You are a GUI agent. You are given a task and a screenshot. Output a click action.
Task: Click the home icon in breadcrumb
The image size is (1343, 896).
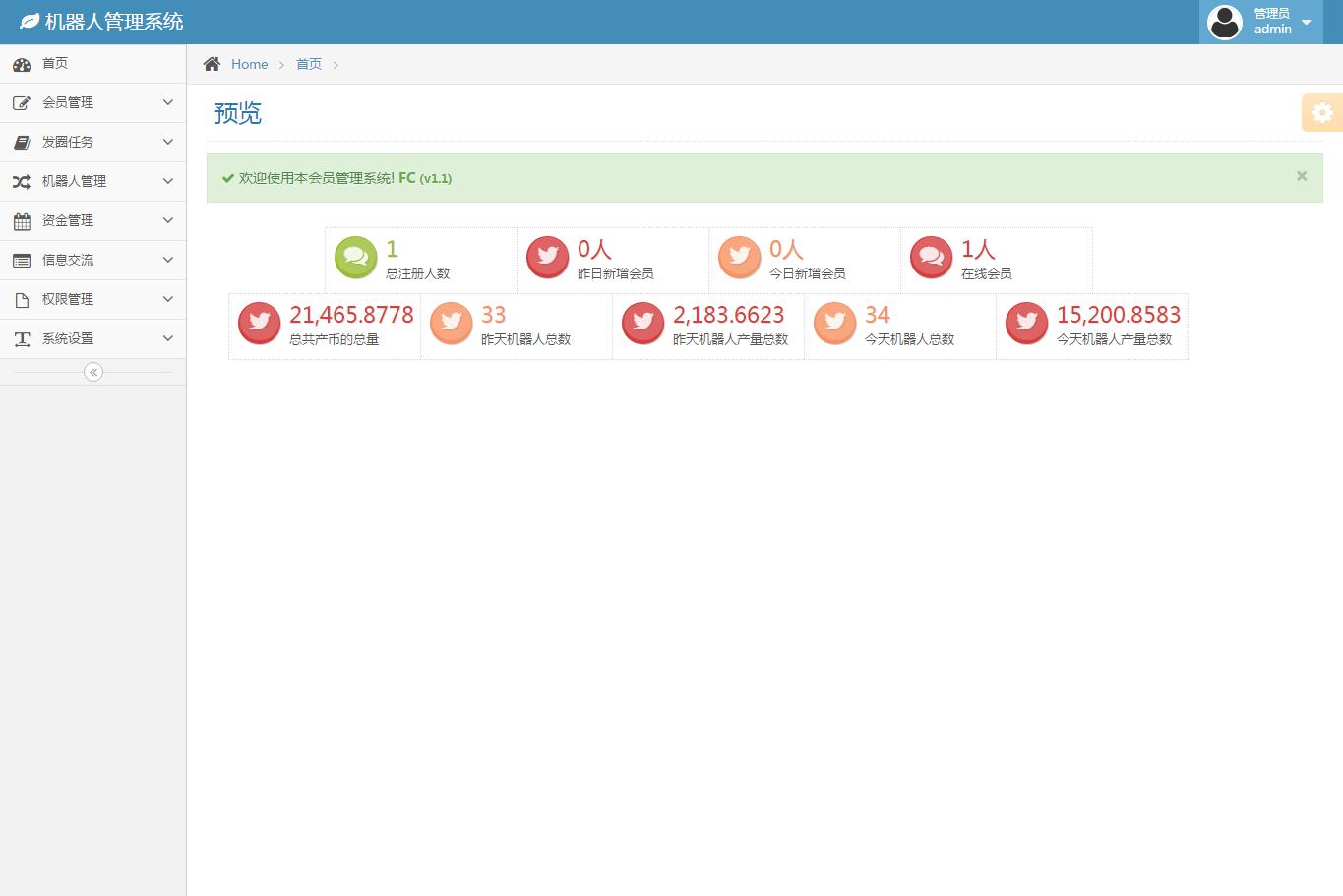point(212,64)
